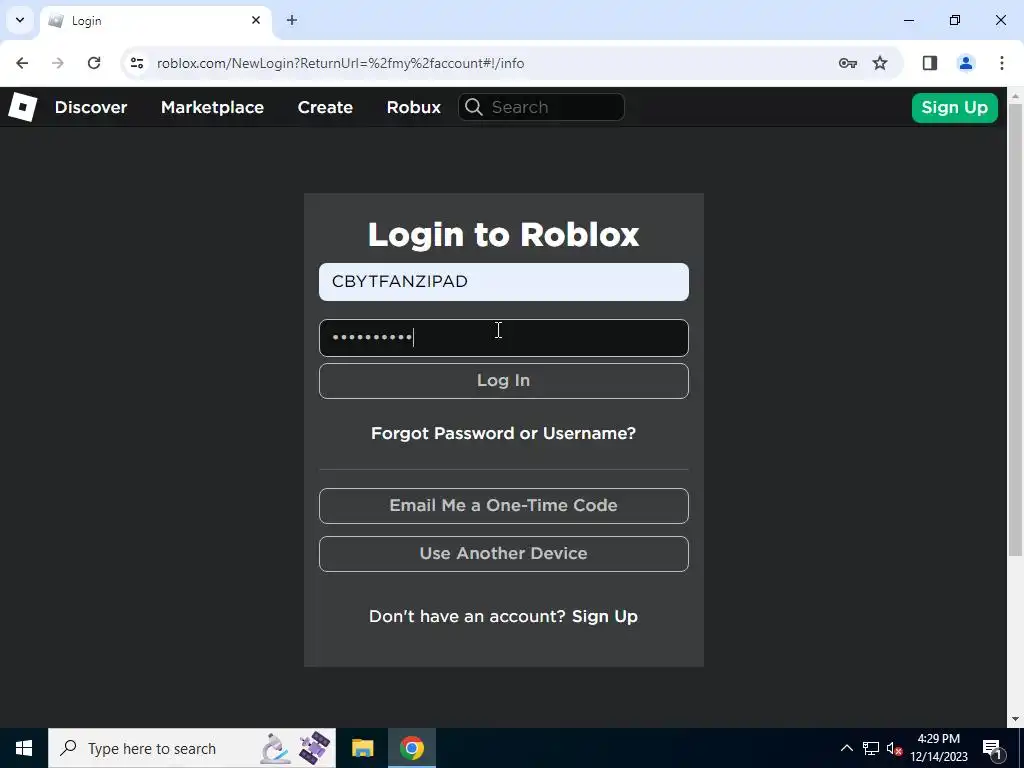Viewport: 1024px width, 768px height.
Task: Open the Chrome three-dot menu
Action: (x=1002, y=63)
